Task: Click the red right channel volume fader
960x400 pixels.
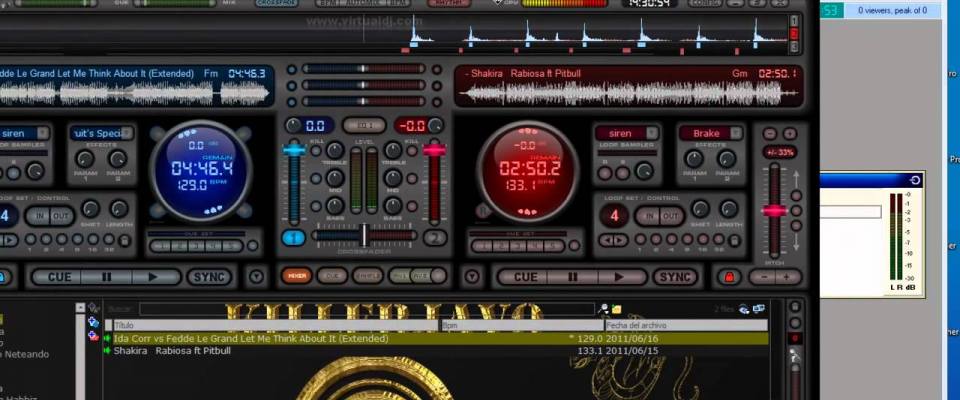Action: point(433,149)
